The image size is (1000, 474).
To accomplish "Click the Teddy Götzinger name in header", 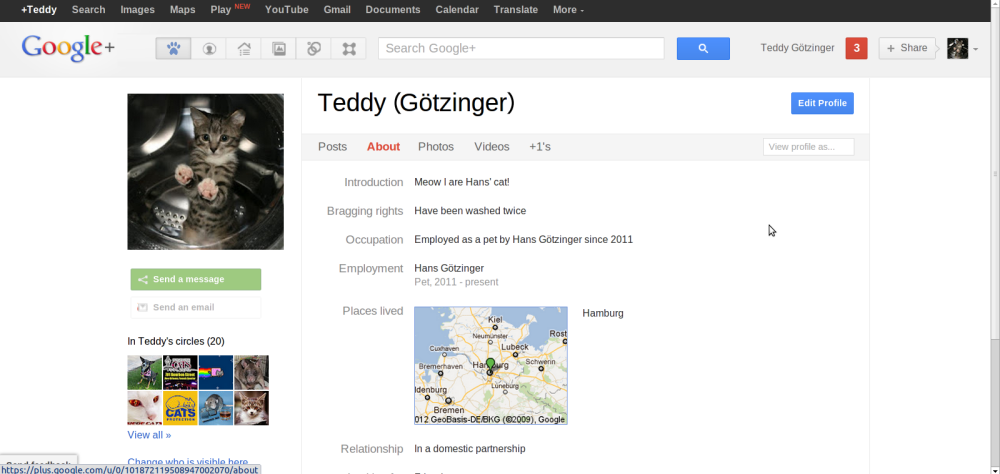I will 797,48.
